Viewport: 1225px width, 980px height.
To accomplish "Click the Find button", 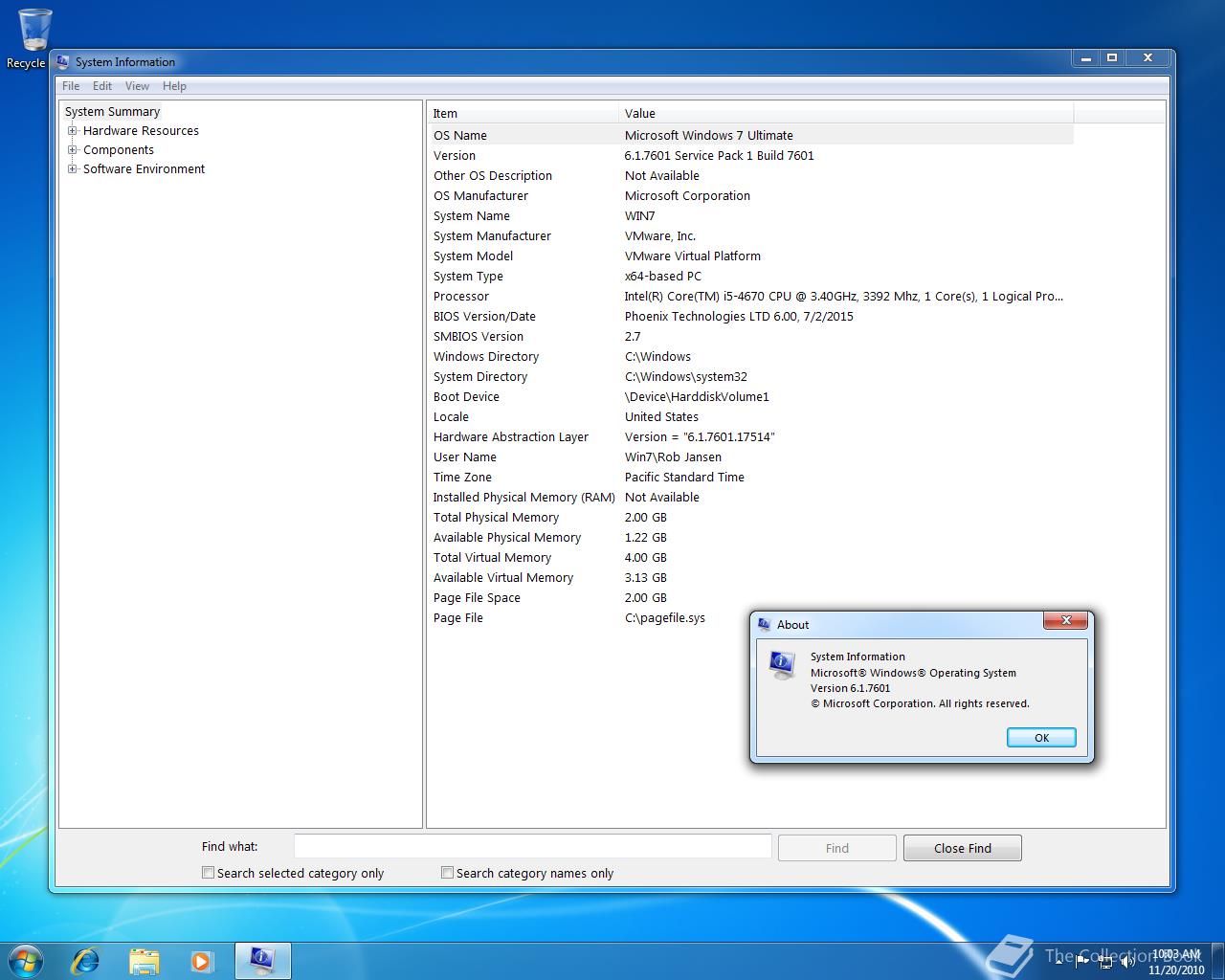I will coord(836,848).
